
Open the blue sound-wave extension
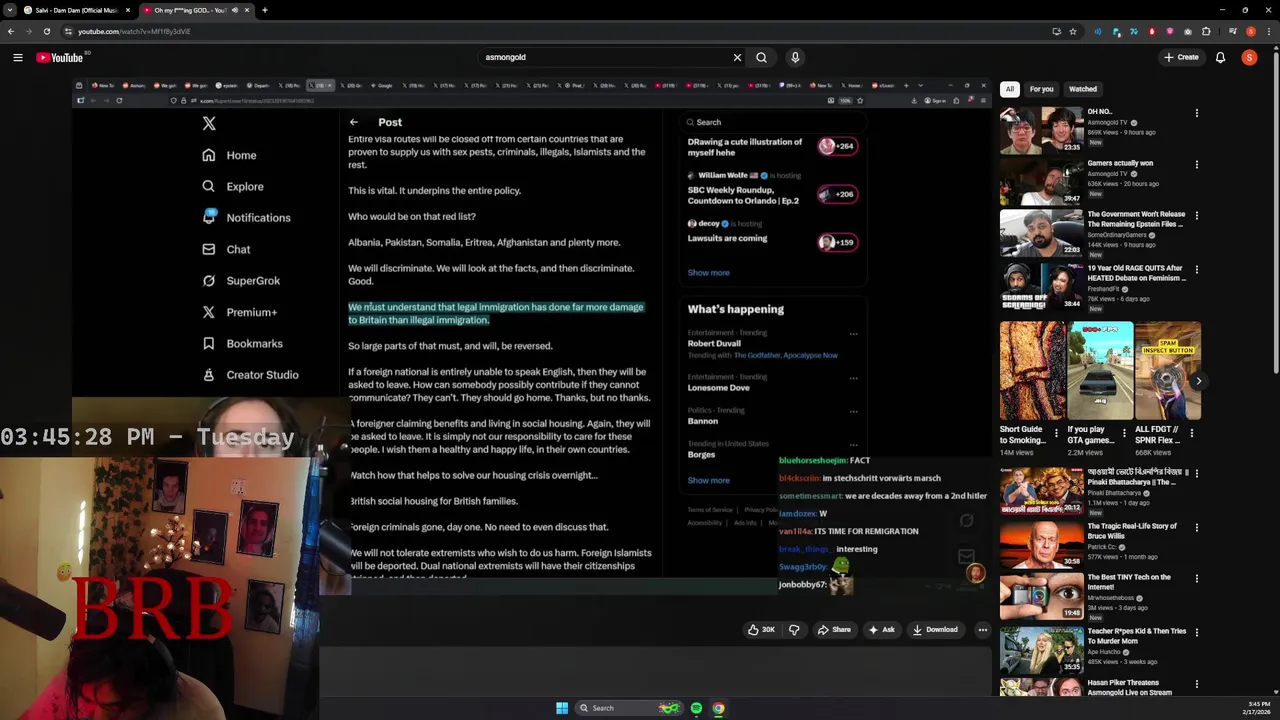tap(1098, 31)
